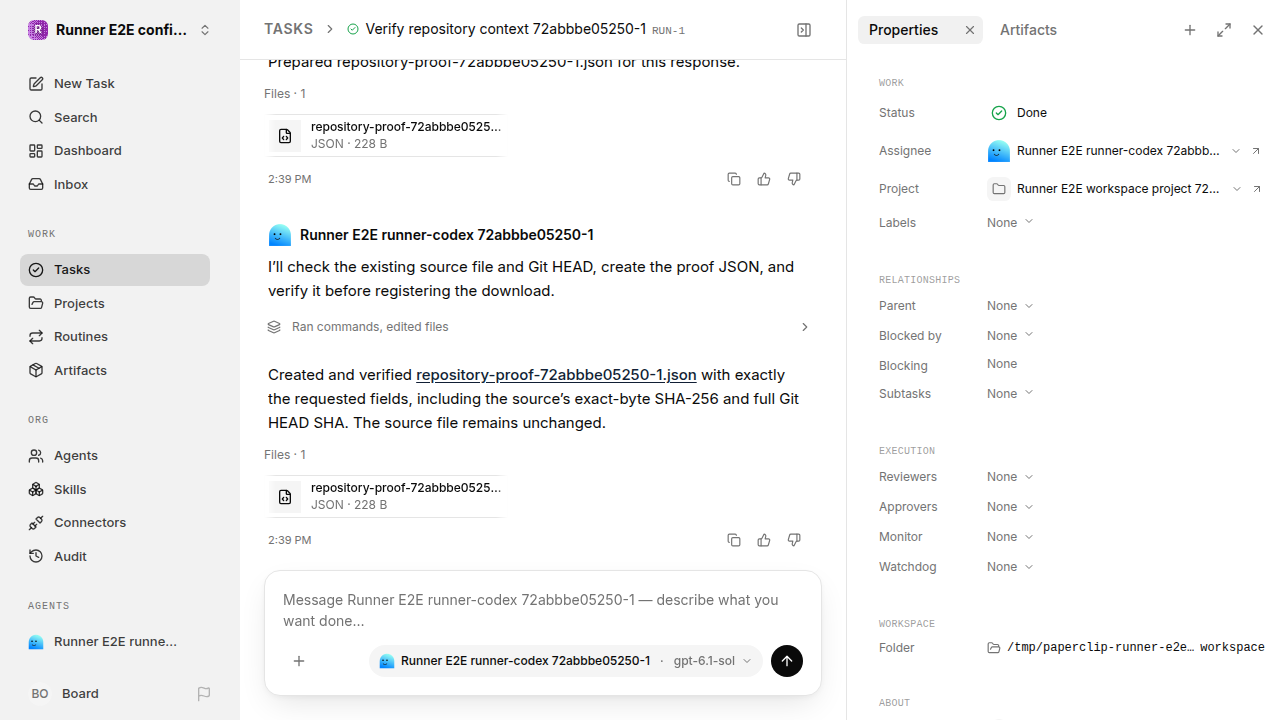This screenshot has width=1280, height=720.
Task: Go to the Dashboard page
Action: pos(115,150)
